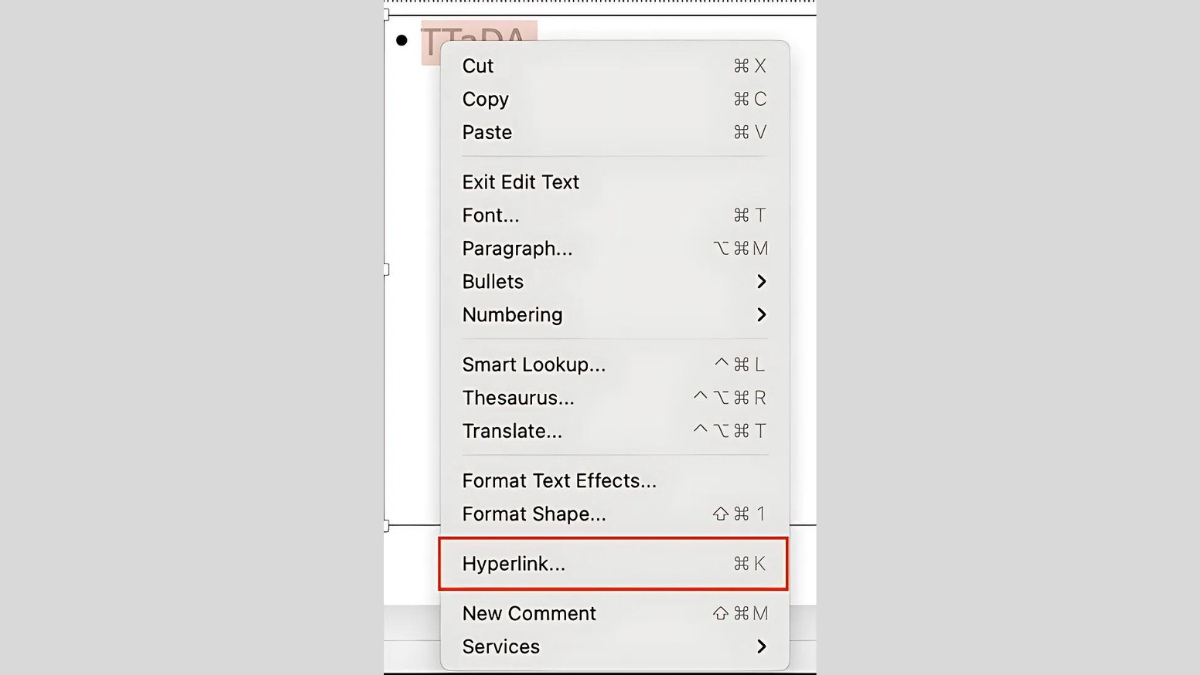Click the Numbering menu label
Image resolution: width=1200 pixels, height=675 pixels.
(512, 314)
